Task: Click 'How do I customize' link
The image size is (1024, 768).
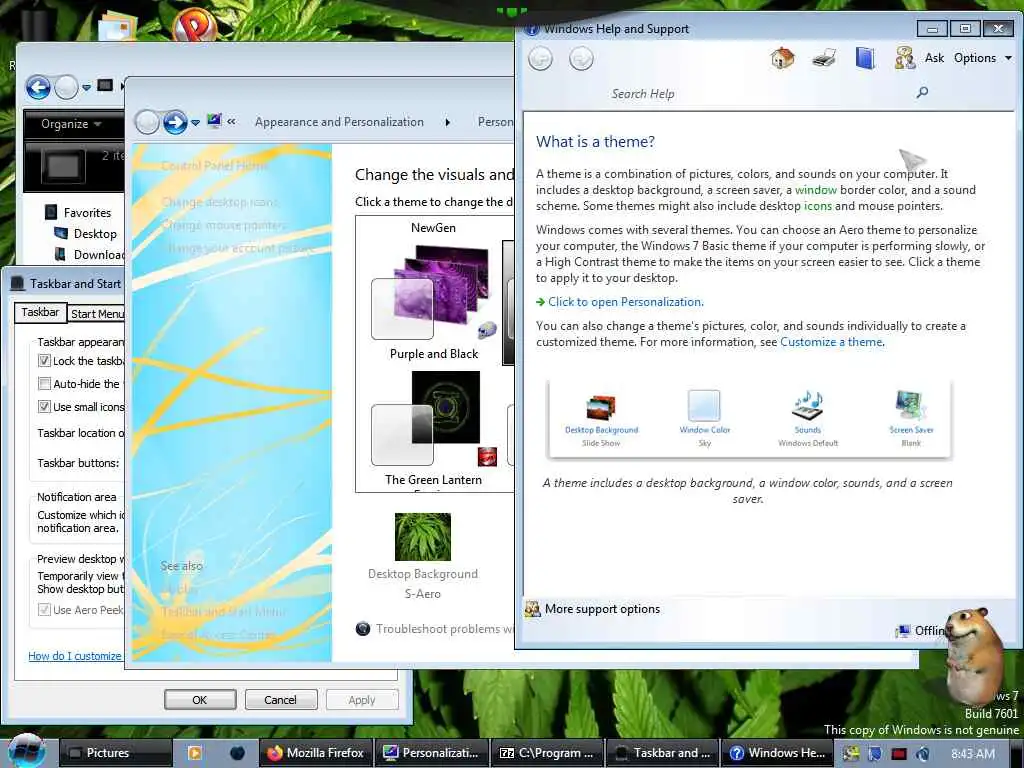Action: (x=75, y=656)
